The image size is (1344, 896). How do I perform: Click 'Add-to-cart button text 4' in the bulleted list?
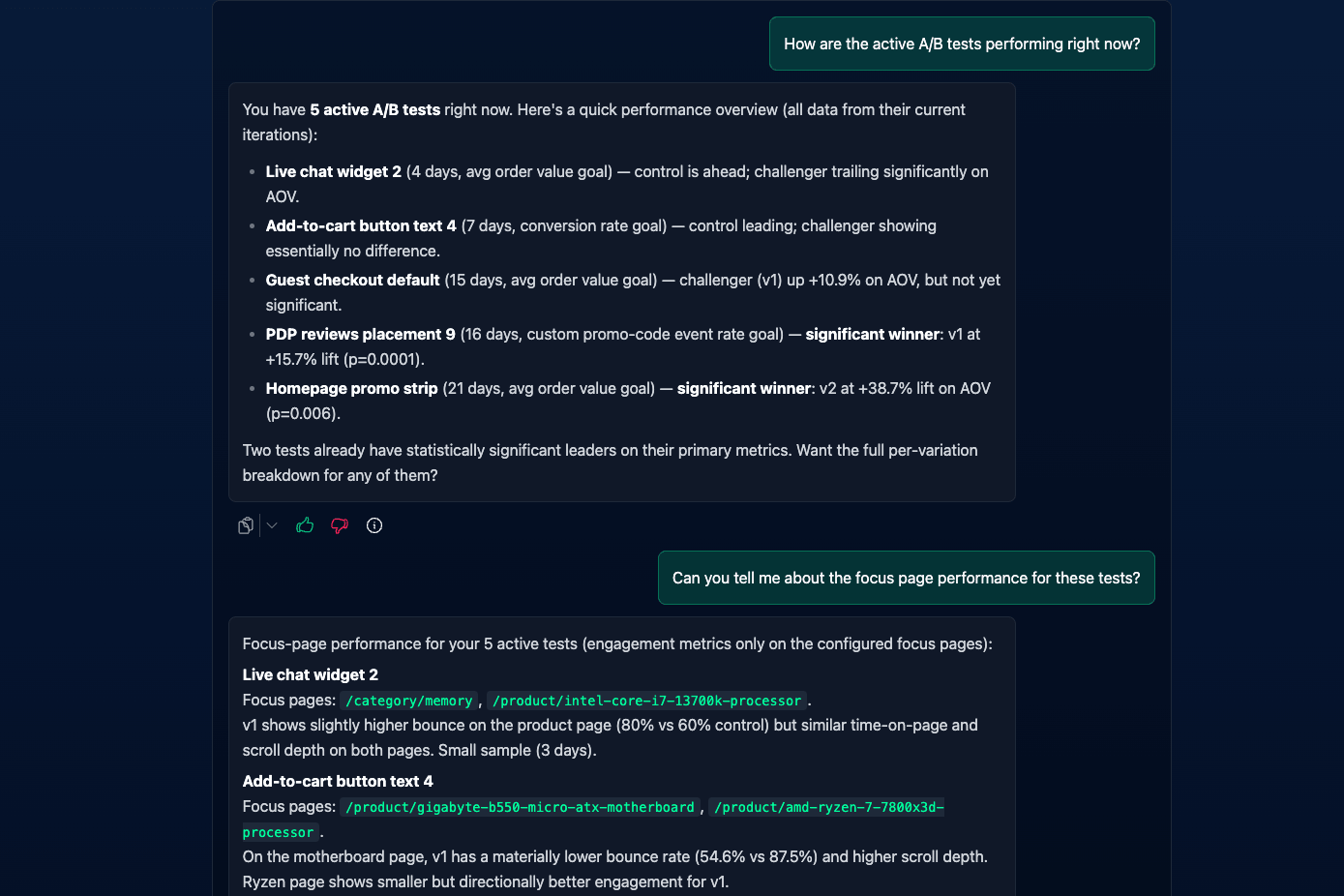click(x=361, y=225)
